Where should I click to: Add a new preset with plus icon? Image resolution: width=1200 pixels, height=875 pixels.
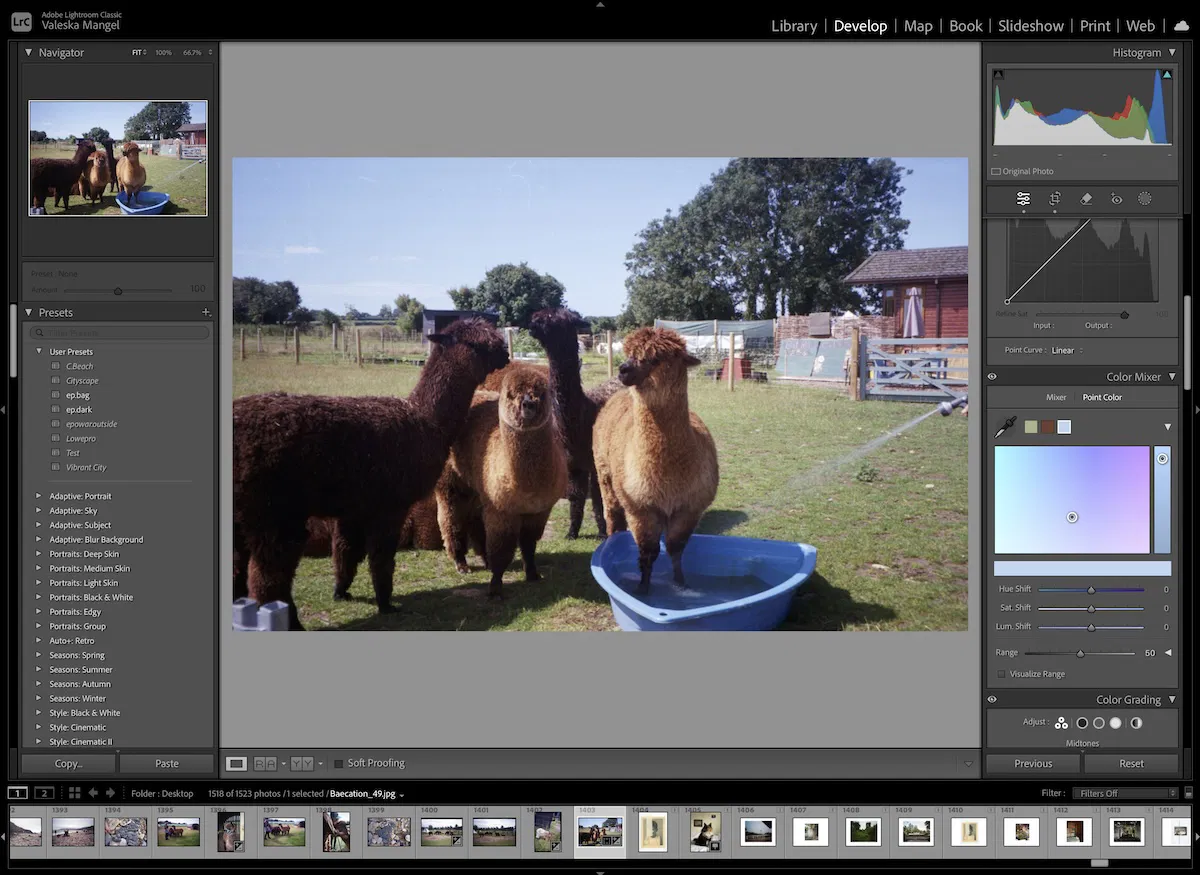pyautogui.click(x=206, y=313)
